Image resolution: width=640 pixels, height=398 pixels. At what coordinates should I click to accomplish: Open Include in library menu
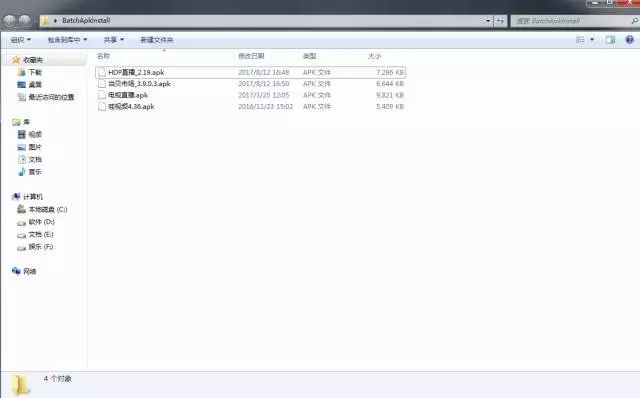67,40
